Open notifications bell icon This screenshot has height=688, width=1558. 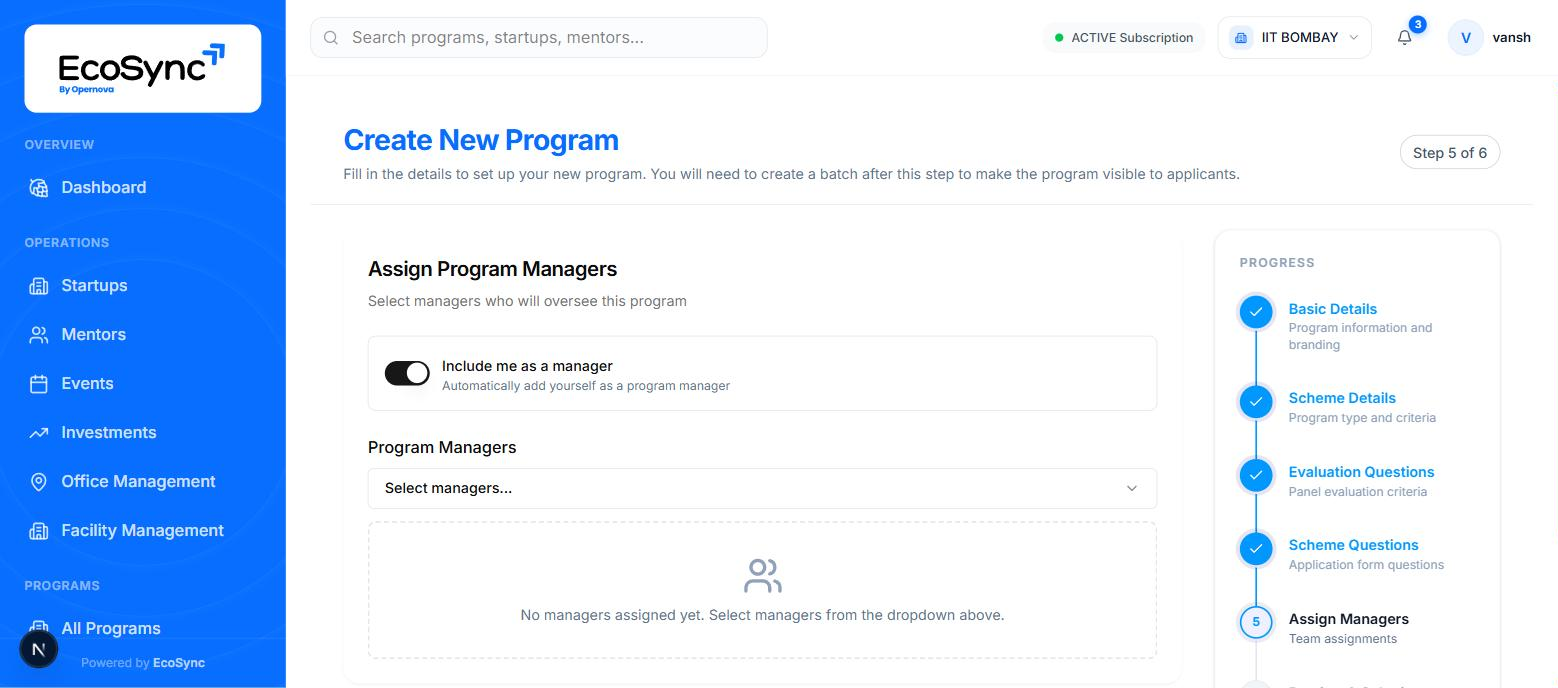(1404, 38)
